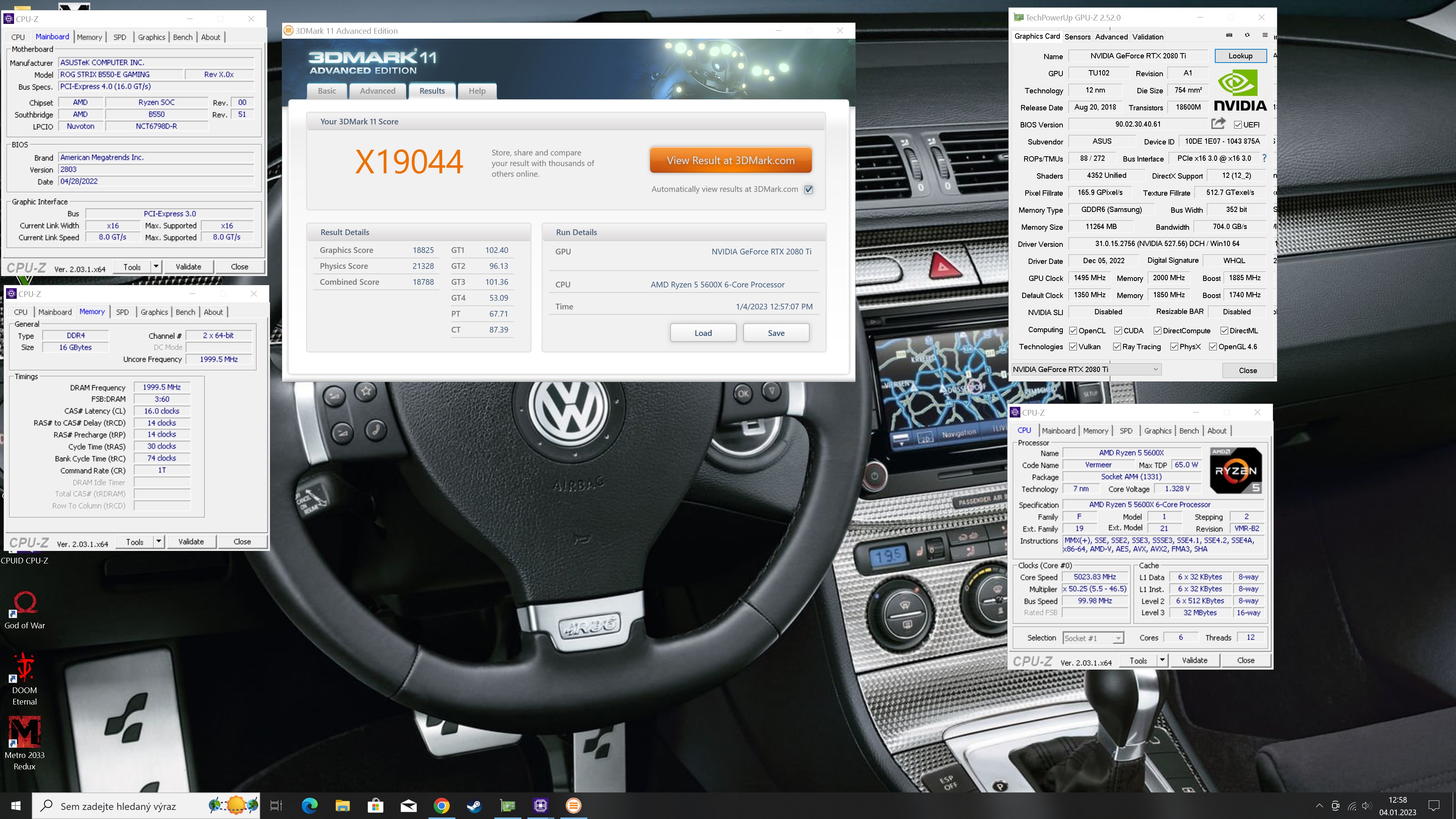The image size is (1456, 819).
Task: Click Tools button in CPU-Z CPU window
Action: coord(1138,660)
